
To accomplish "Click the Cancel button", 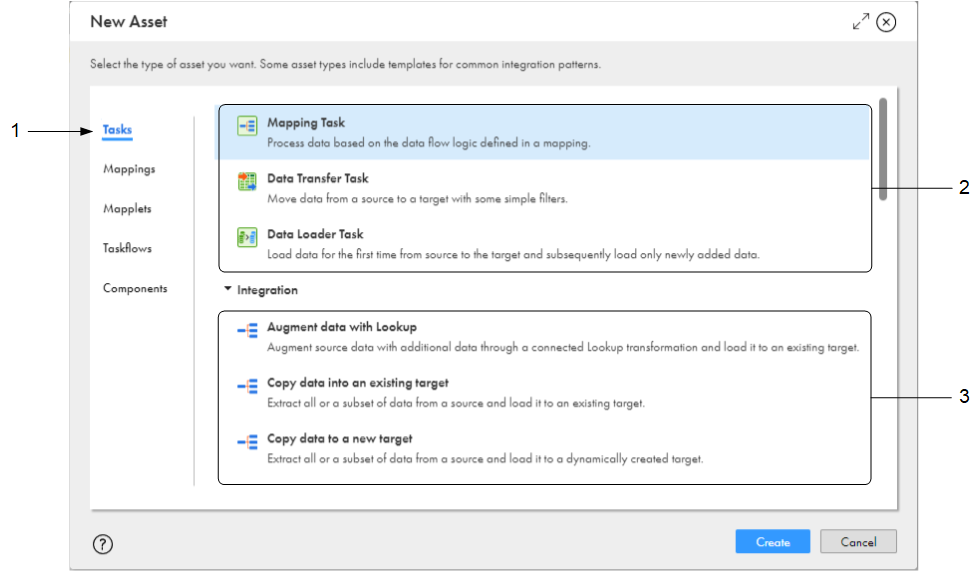I will coord(858,541).
